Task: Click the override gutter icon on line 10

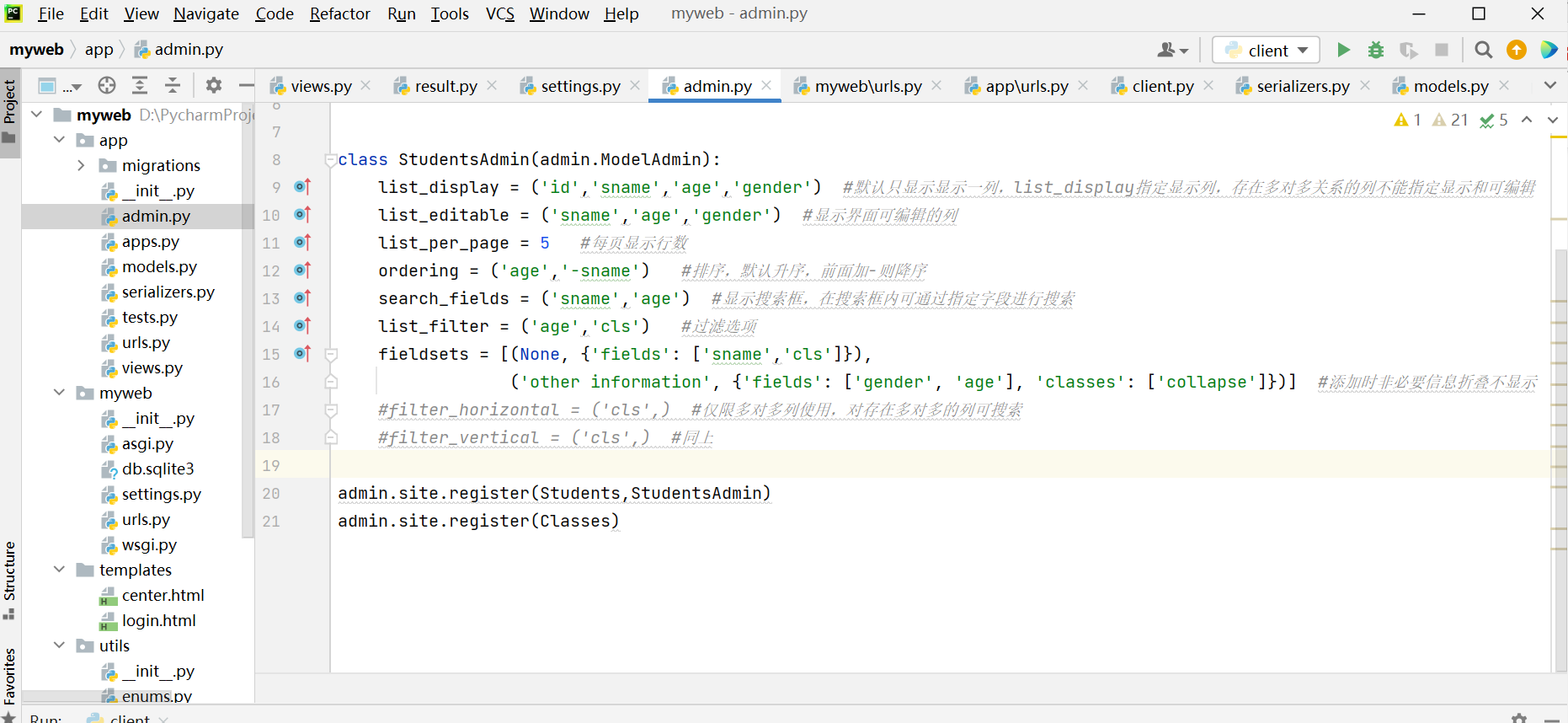Action: click(x=302, y=215)
